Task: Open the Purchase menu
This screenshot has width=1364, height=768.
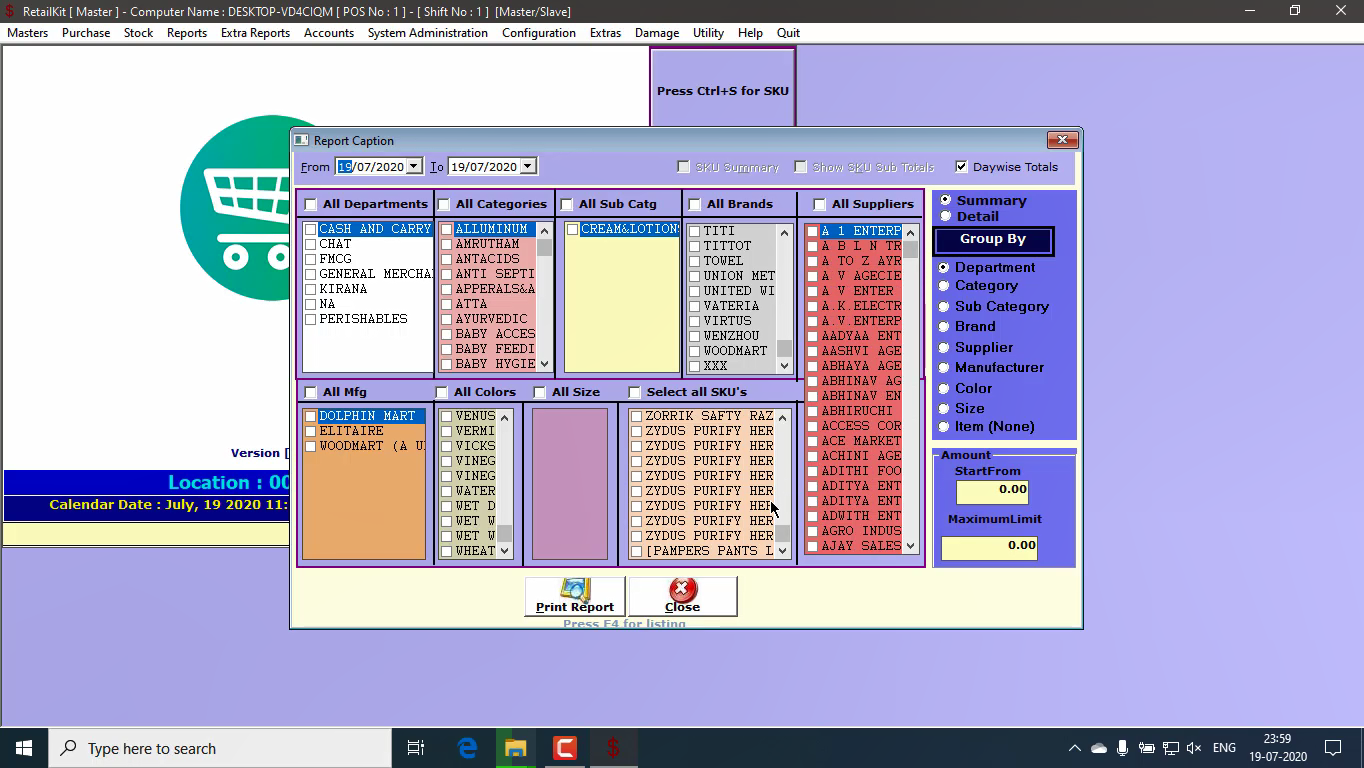Action: [x=86, y=33]
